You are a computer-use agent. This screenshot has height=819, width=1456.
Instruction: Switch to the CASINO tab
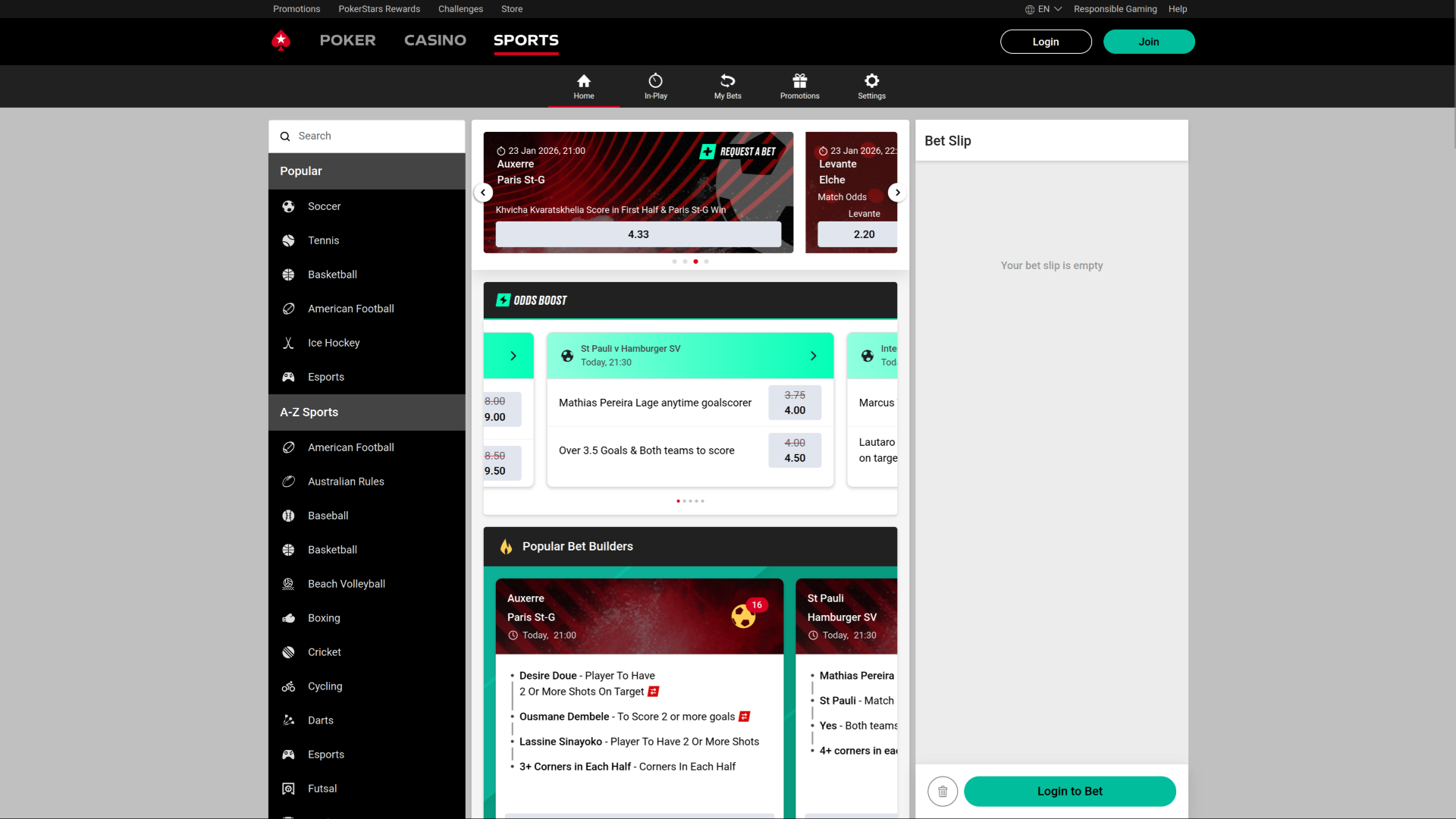[x=435, y=40]
